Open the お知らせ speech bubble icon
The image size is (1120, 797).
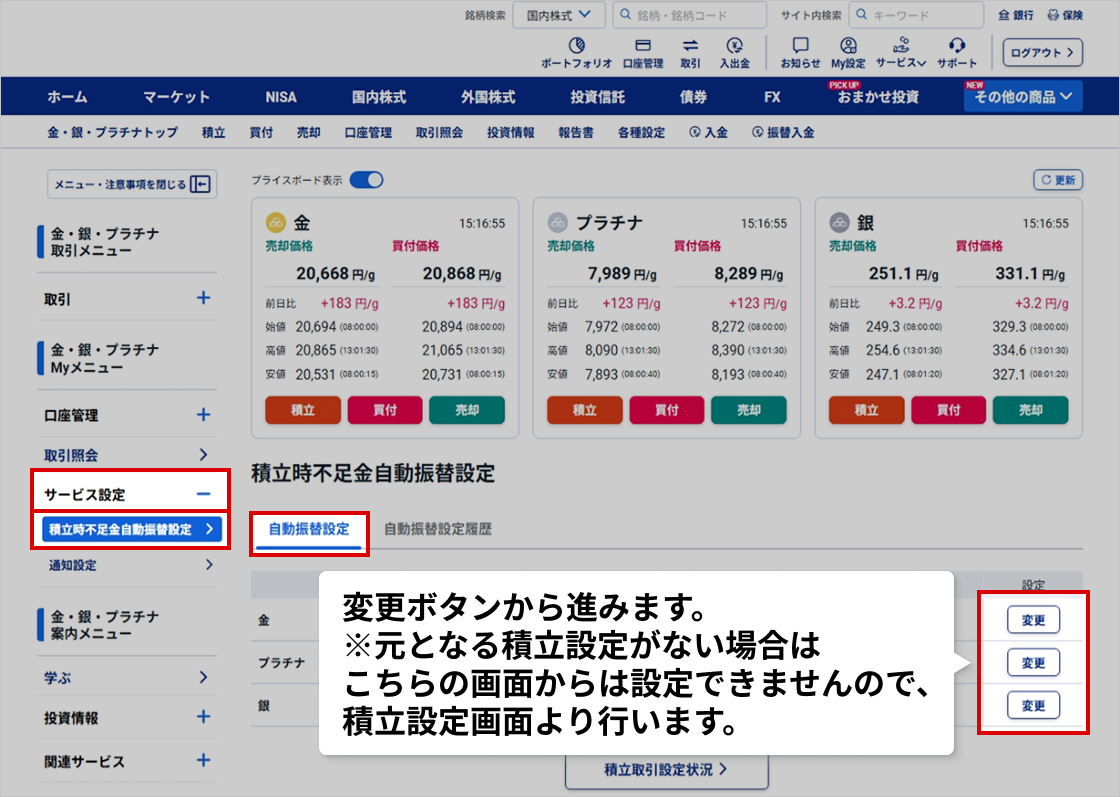coord(800,46)
